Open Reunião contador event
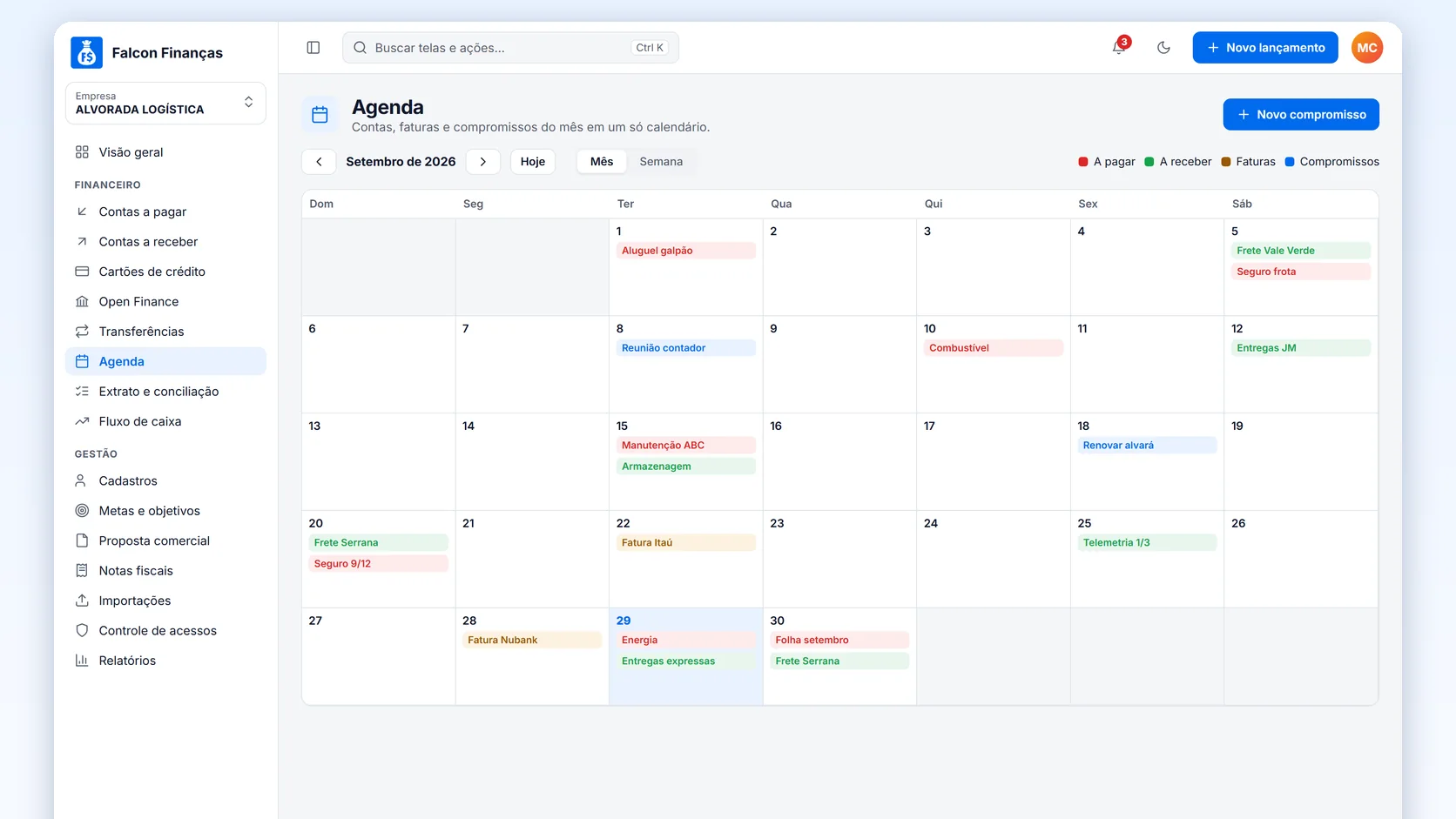The image size is (1456, 819). point(685,348)
